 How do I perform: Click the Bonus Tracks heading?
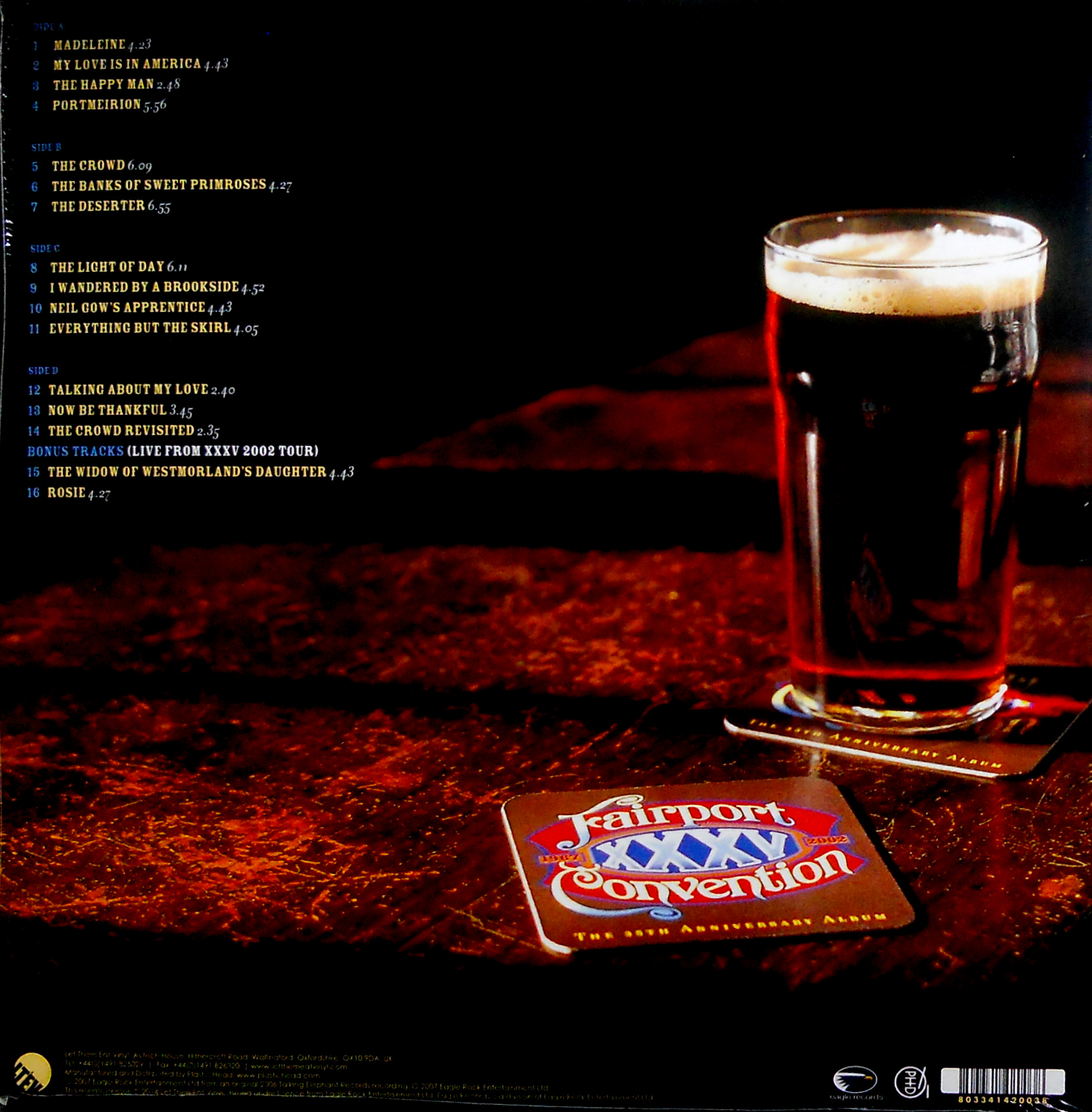[76, 451]
